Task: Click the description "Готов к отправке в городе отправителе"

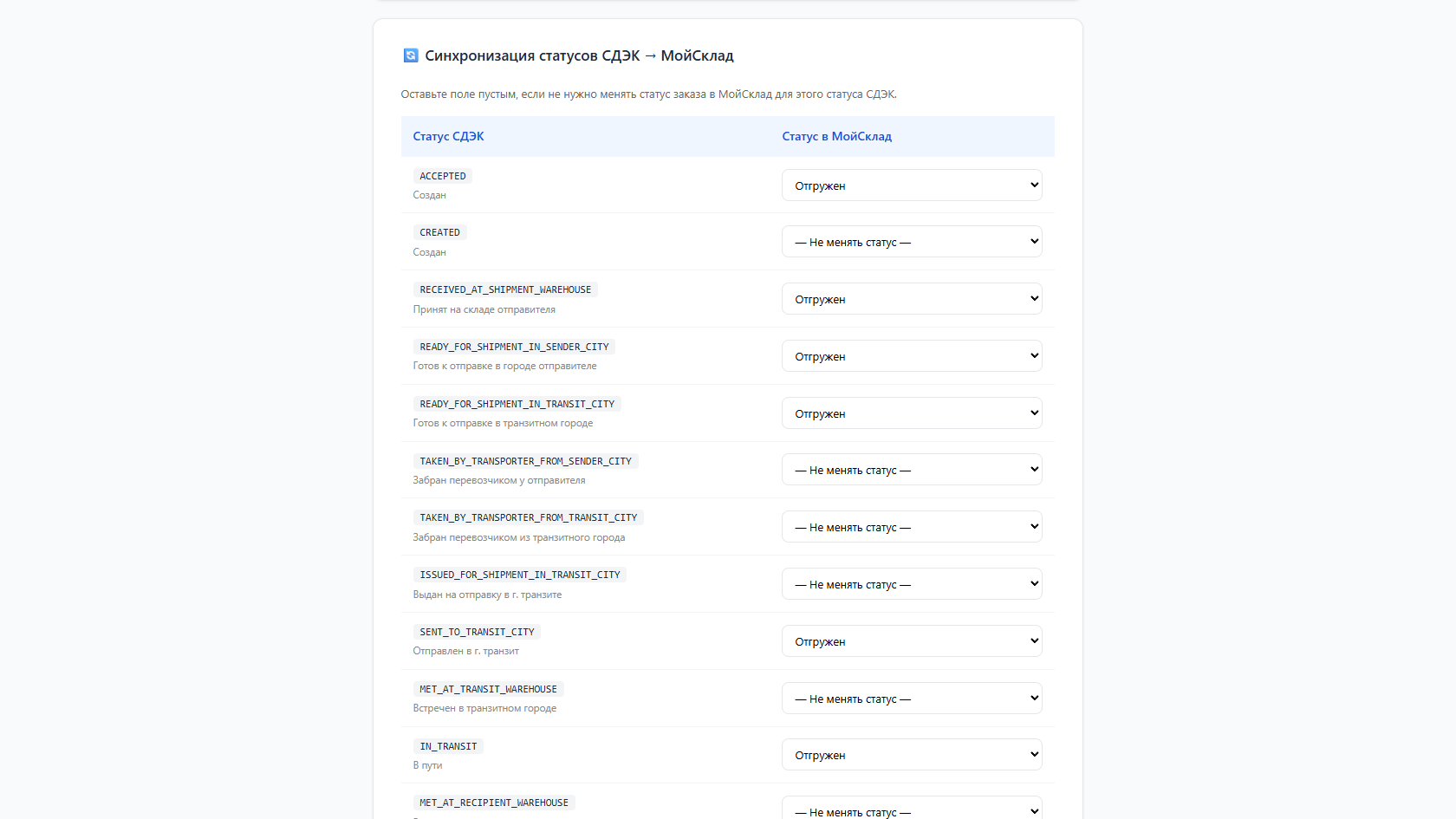Action: tap(504, 366)
